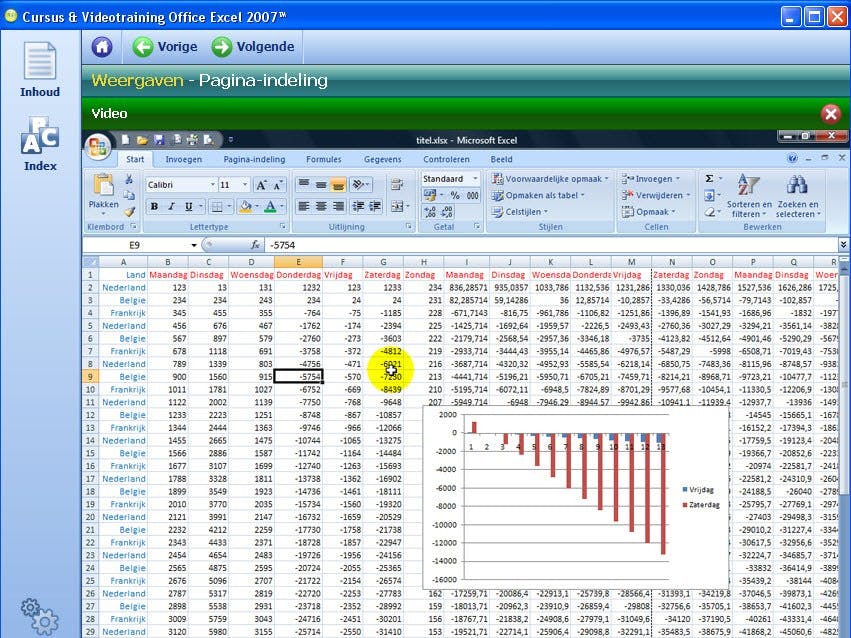Click the Format Painter brush icon
This screenshot has width=851, height=638.
[129, 212]
